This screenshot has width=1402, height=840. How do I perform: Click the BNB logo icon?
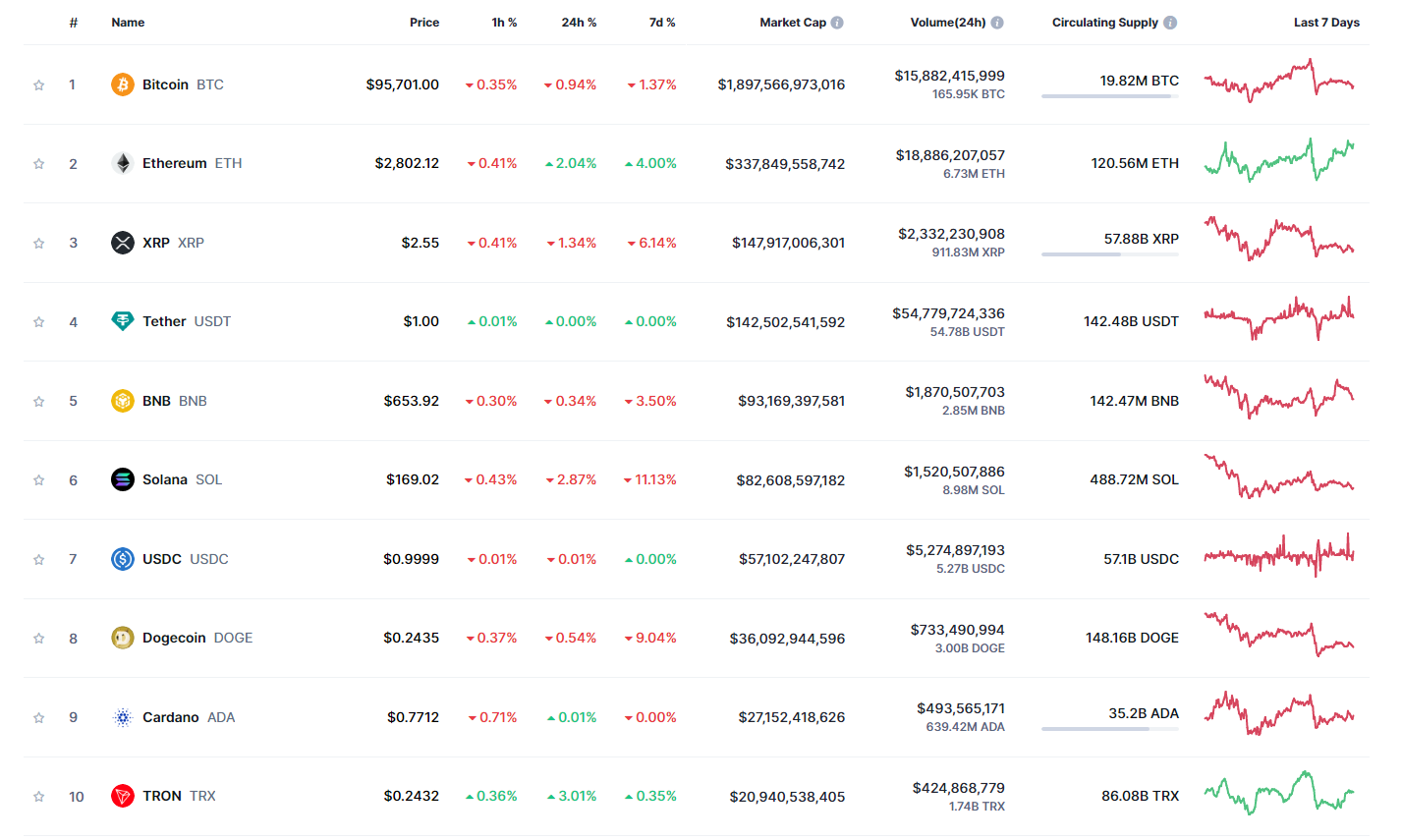pos(122,401)
